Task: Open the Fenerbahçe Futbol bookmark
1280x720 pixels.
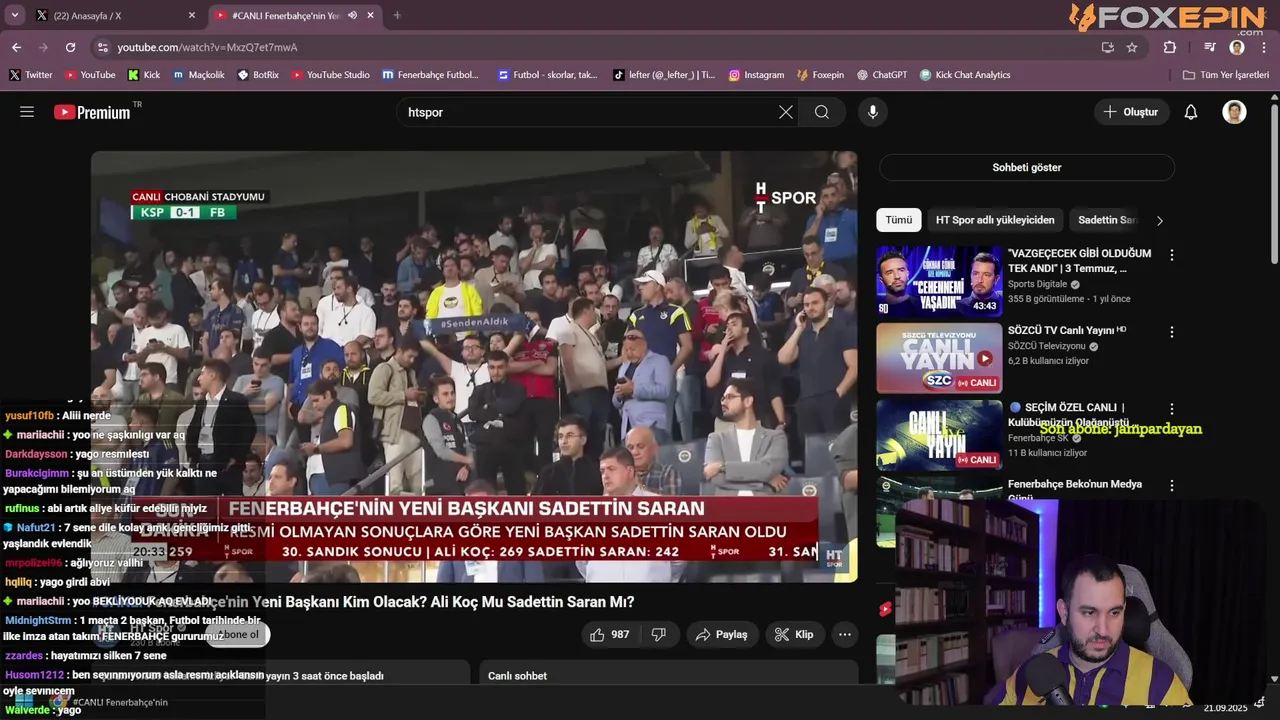Action: [431, 75]
